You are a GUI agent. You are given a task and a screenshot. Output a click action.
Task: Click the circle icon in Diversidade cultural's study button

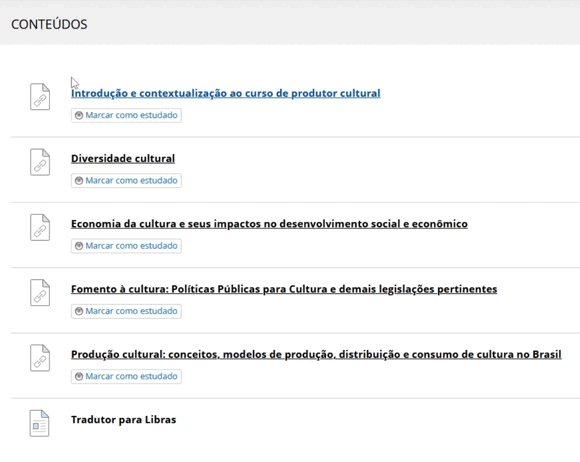79,181
